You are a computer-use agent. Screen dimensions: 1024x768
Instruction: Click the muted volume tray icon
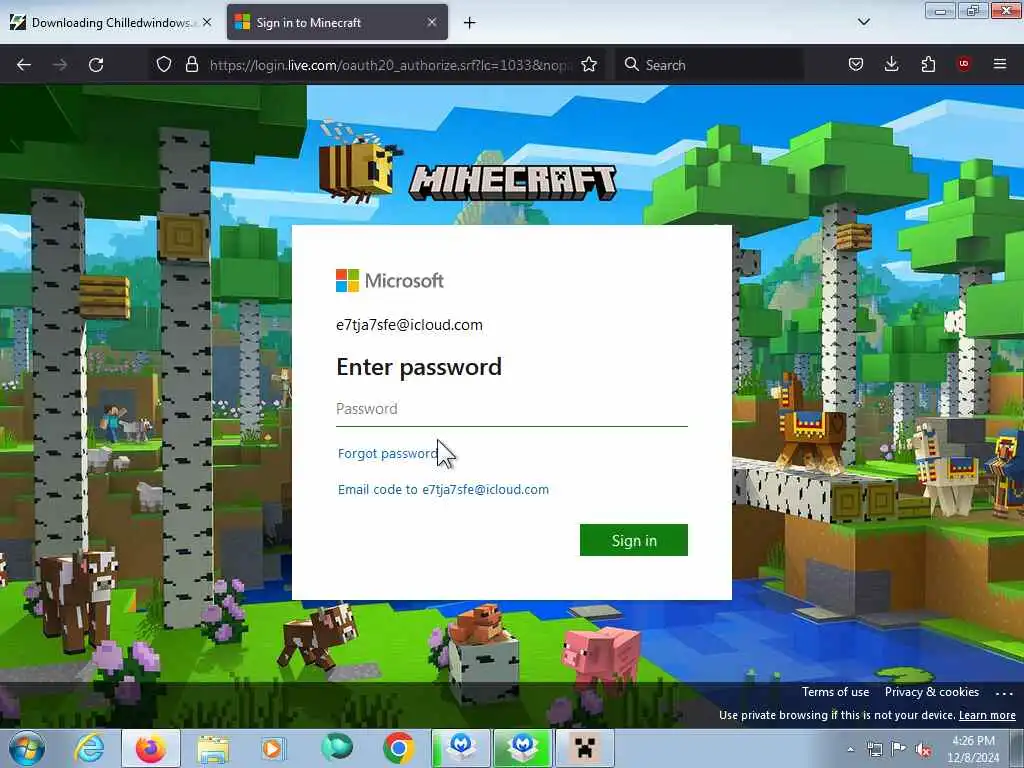(x=923, y=750)
